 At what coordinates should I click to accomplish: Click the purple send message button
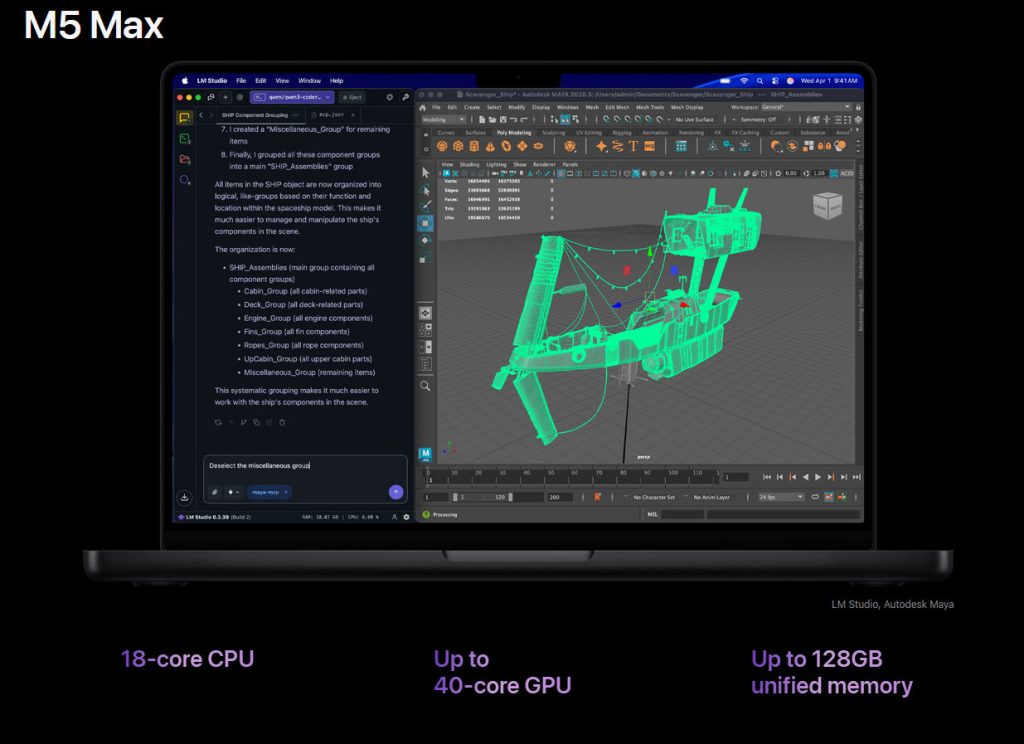click(x=396, y=492)
